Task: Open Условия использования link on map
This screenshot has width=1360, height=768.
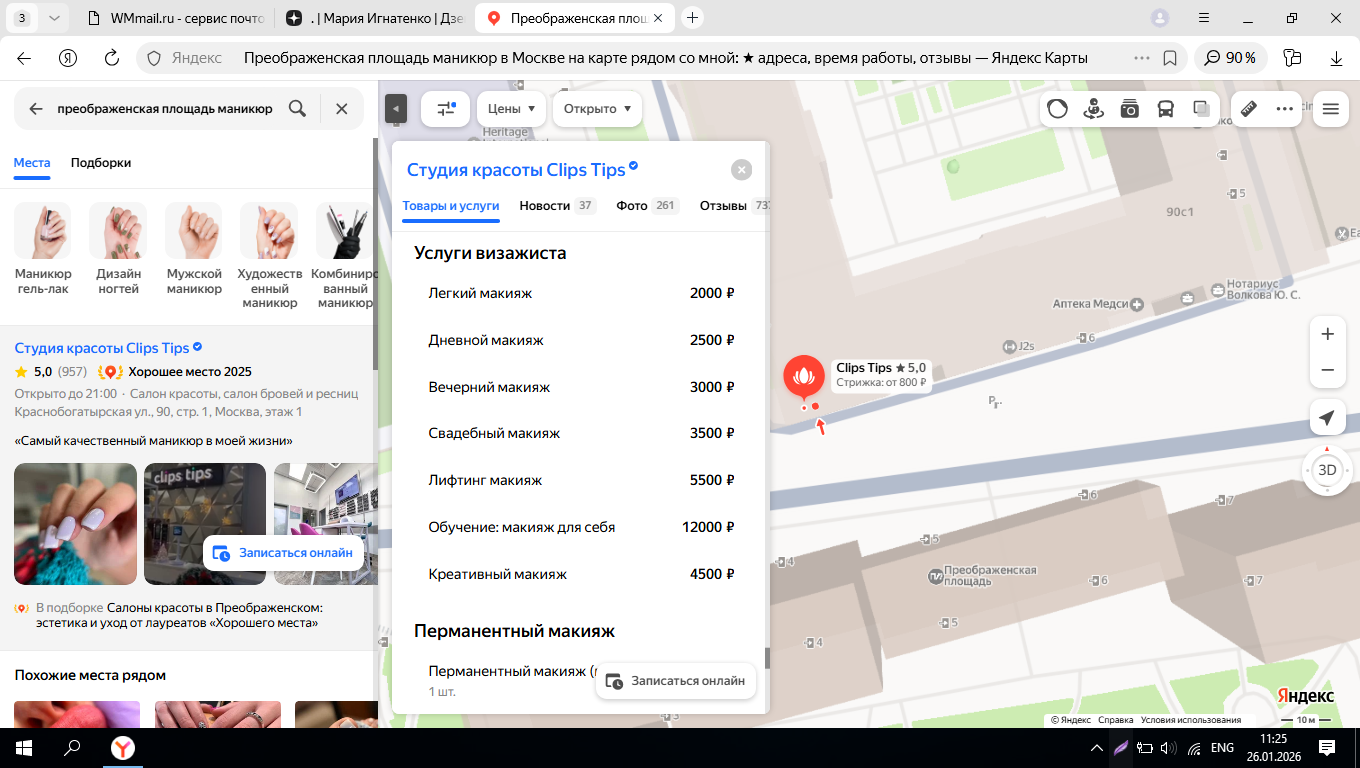Action: pos(1190,720)
